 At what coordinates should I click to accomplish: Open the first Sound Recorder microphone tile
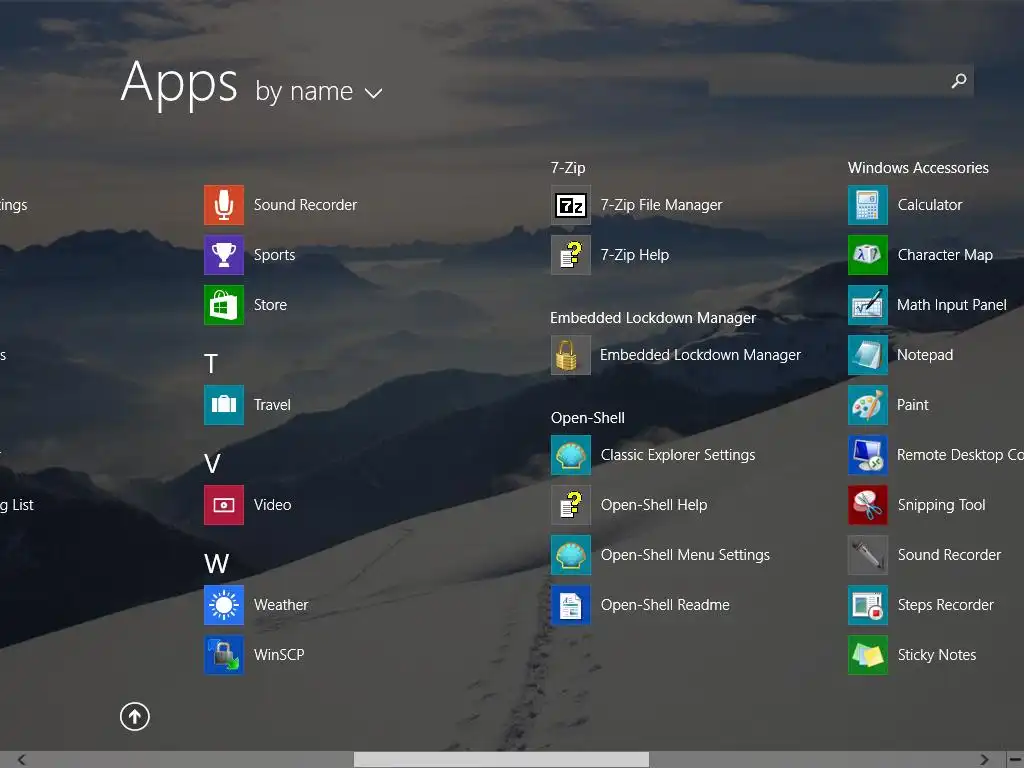pyautogui.click(x=223, y=204)
